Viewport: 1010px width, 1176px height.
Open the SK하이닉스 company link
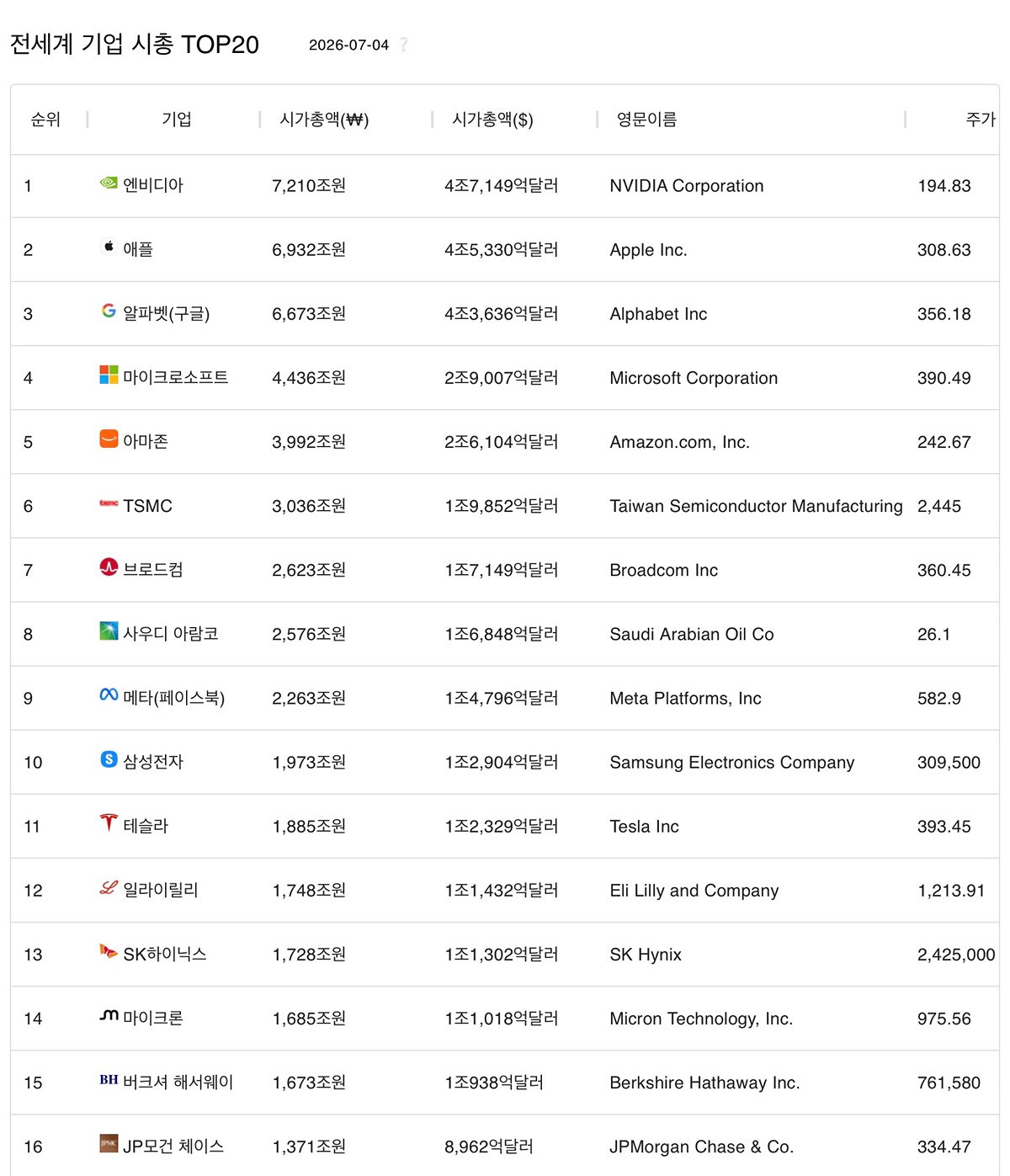point(165,954)
